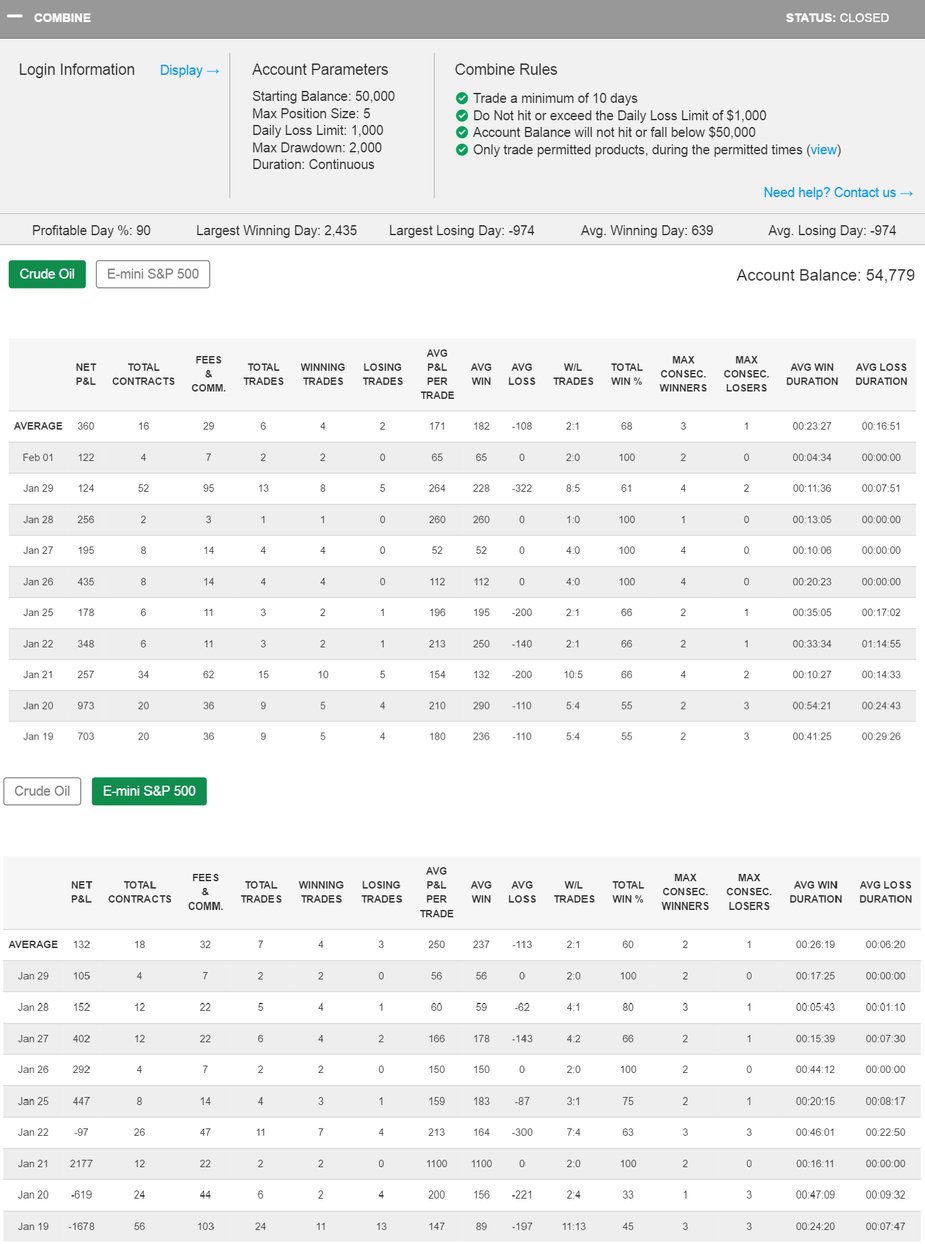This screenshot has height=1244, width=925.
Task: Click the Status: Closed label
Action: pyautogui.click(x=836, y=18)
